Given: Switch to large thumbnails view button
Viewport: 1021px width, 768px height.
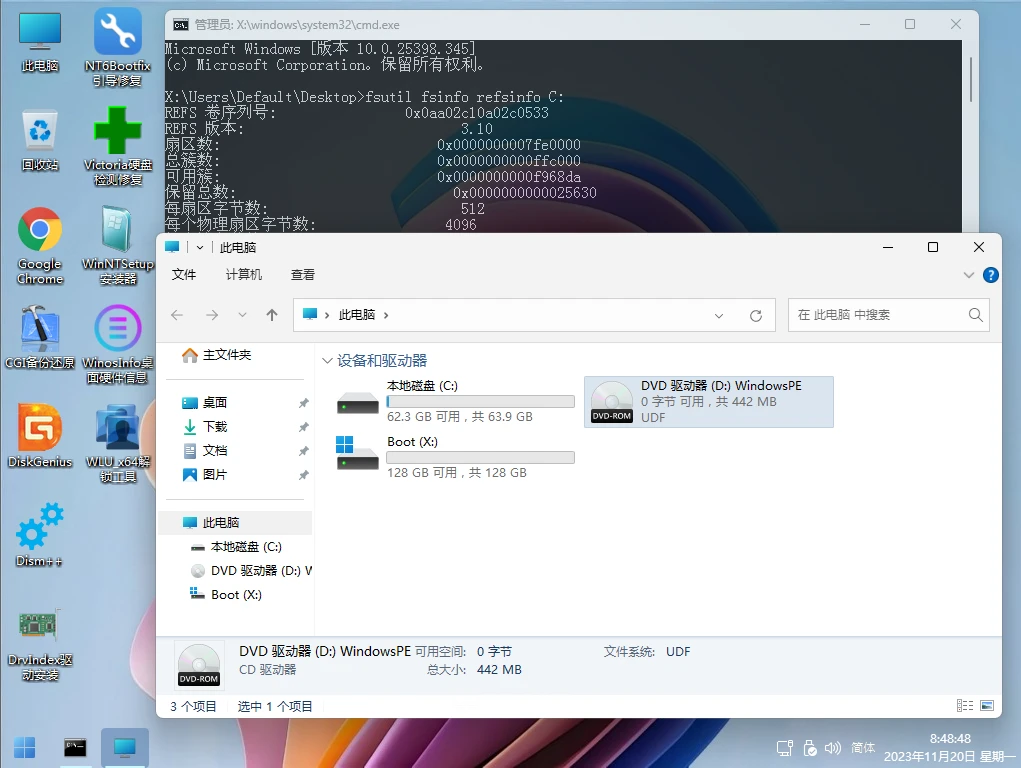Looking at the screenshot, I should pyautogui.click(x=987, y=706).
